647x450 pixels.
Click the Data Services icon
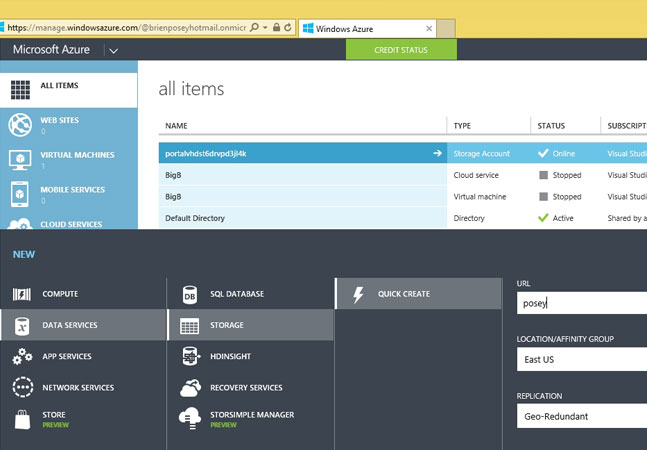coord(22,325)
